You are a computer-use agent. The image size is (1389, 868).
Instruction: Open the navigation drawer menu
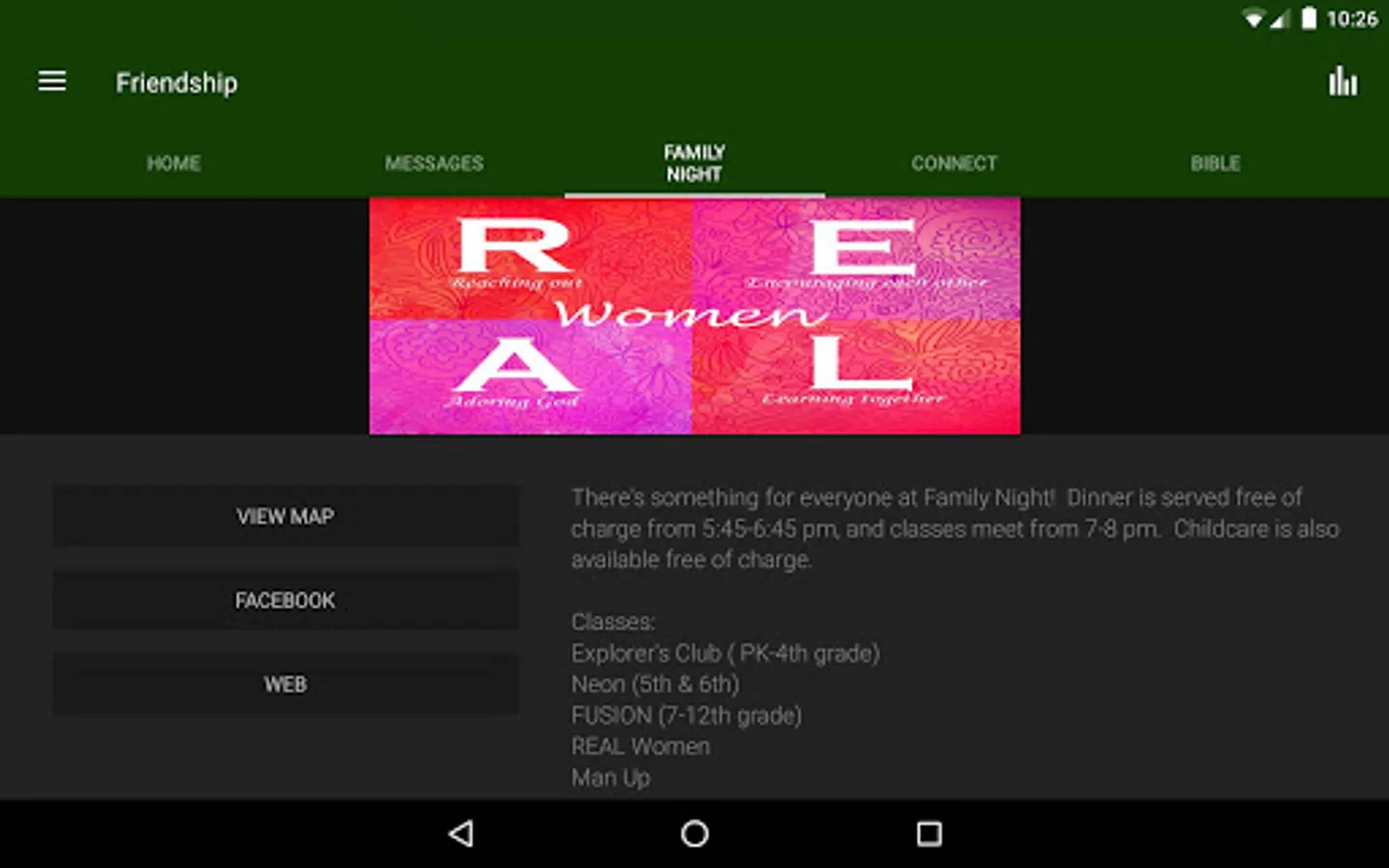(51, 81)
